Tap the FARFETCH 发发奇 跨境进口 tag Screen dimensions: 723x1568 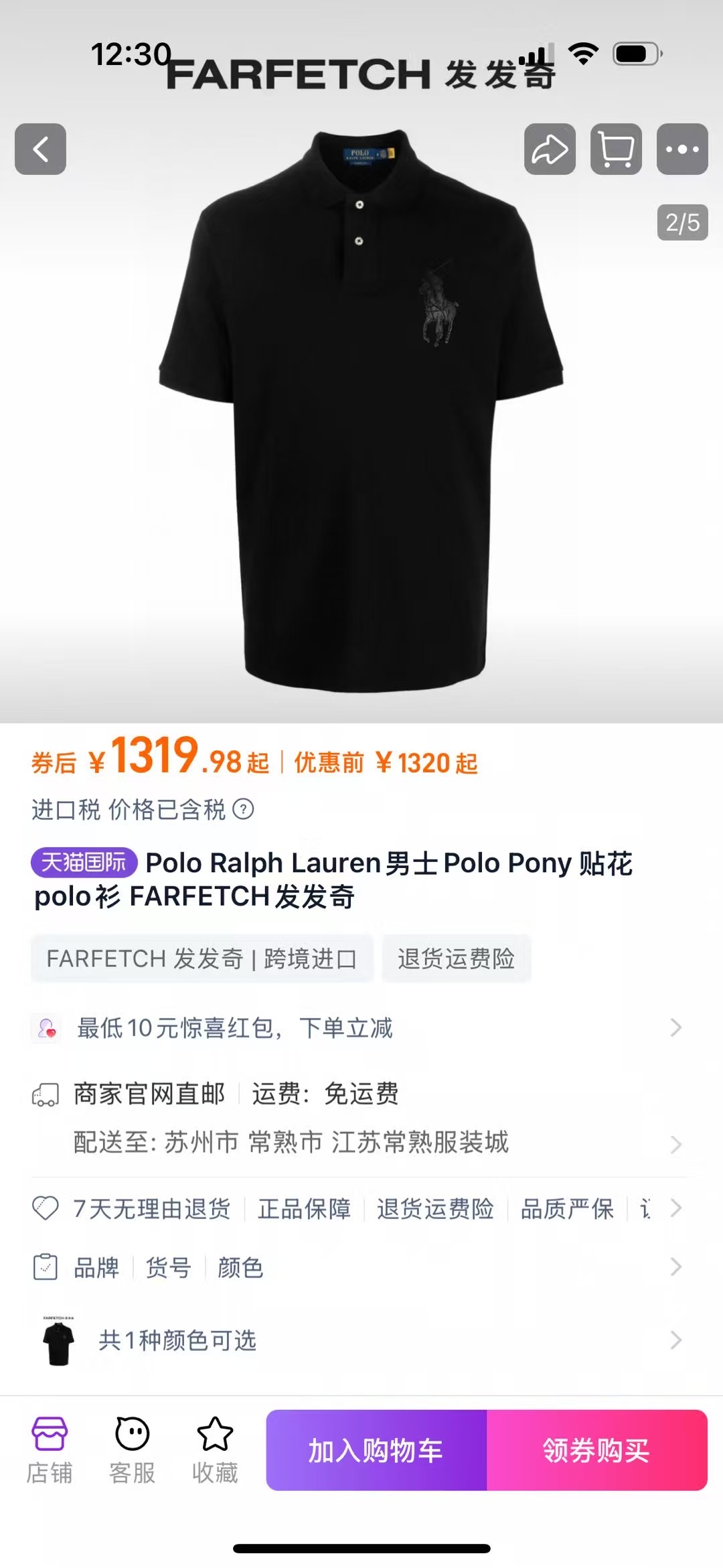click(x=202, y=958)
